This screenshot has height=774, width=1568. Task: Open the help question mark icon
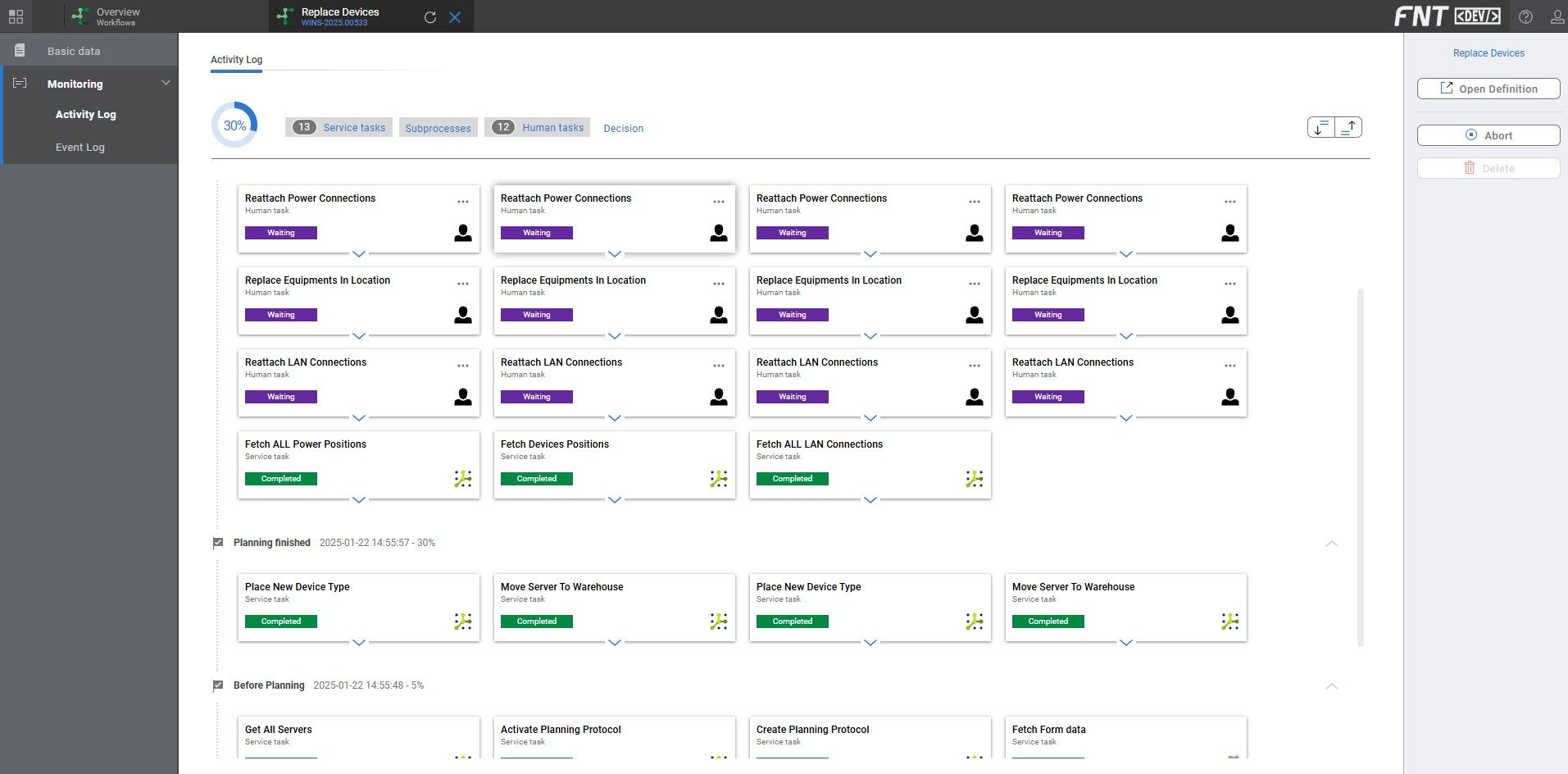click(1525, 16)
